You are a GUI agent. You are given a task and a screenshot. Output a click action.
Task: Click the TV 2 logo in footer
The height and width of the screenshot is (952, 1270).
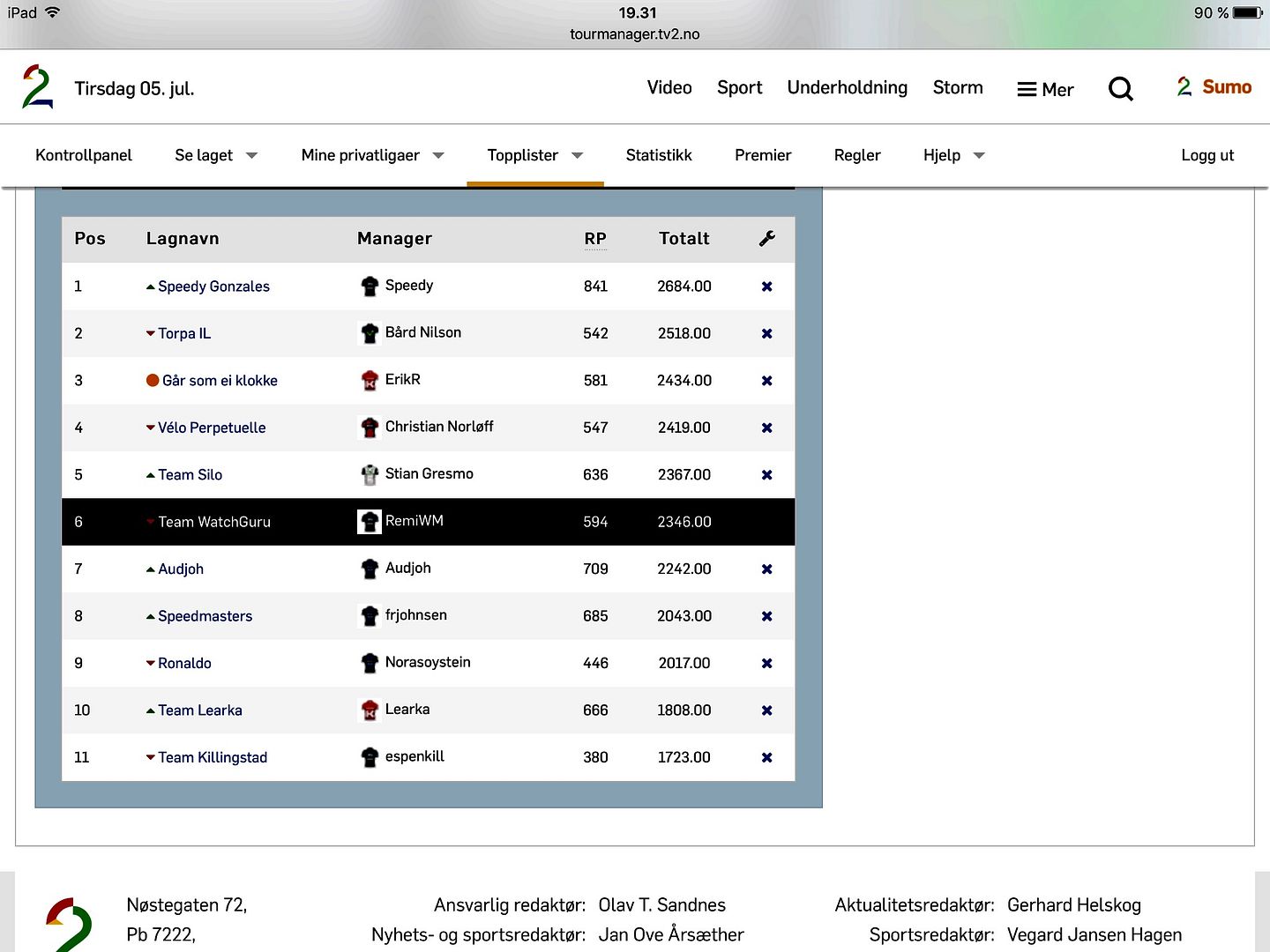tap(69, 925)
